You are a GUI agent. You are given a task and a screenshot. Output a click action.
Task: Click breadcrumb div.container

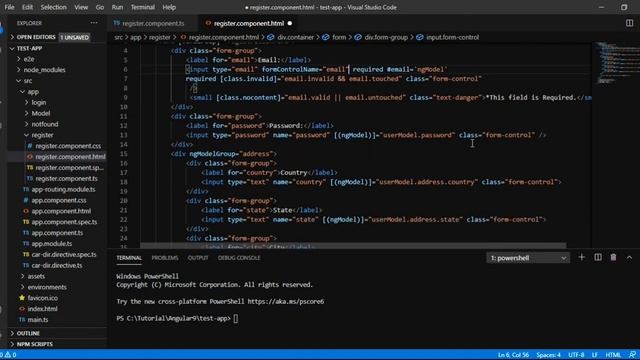[291, 37]
